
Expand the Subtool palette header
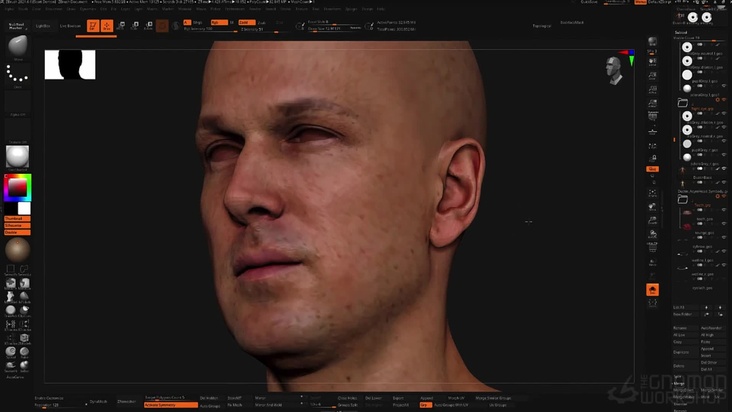click(682, 32)
